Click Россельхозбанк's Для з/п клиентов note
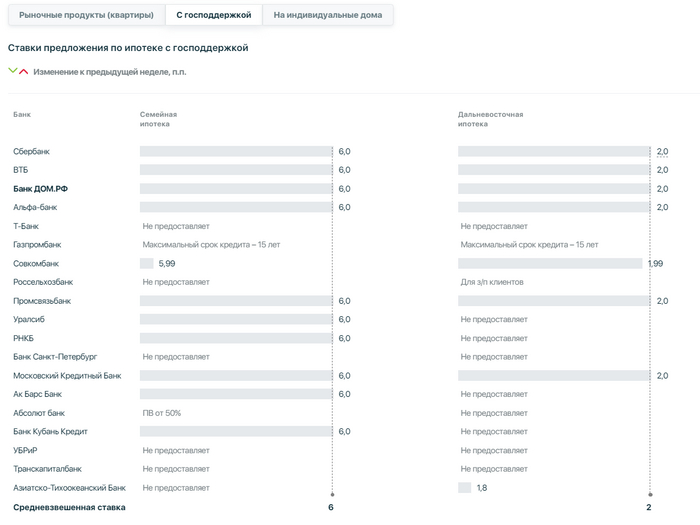This screenshot has width=700, height=525. [x=492, y=282]
